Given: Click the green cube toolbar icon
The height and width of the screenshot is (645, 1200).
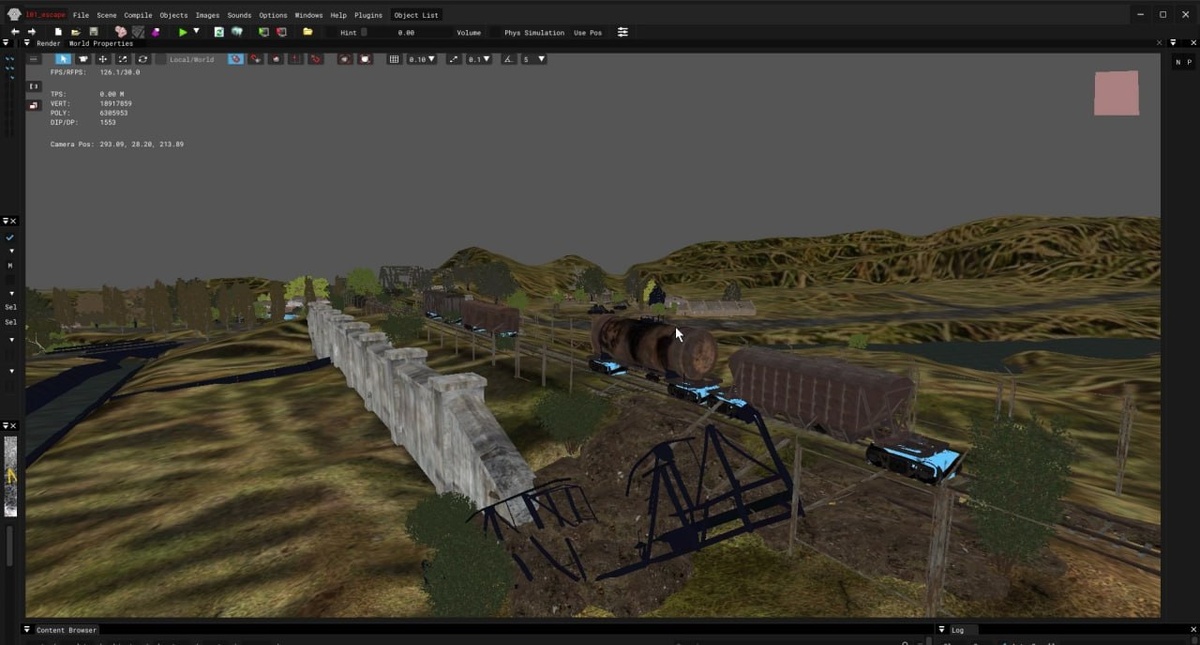Looking at the screenshot, I should click(x=263, y=32).
